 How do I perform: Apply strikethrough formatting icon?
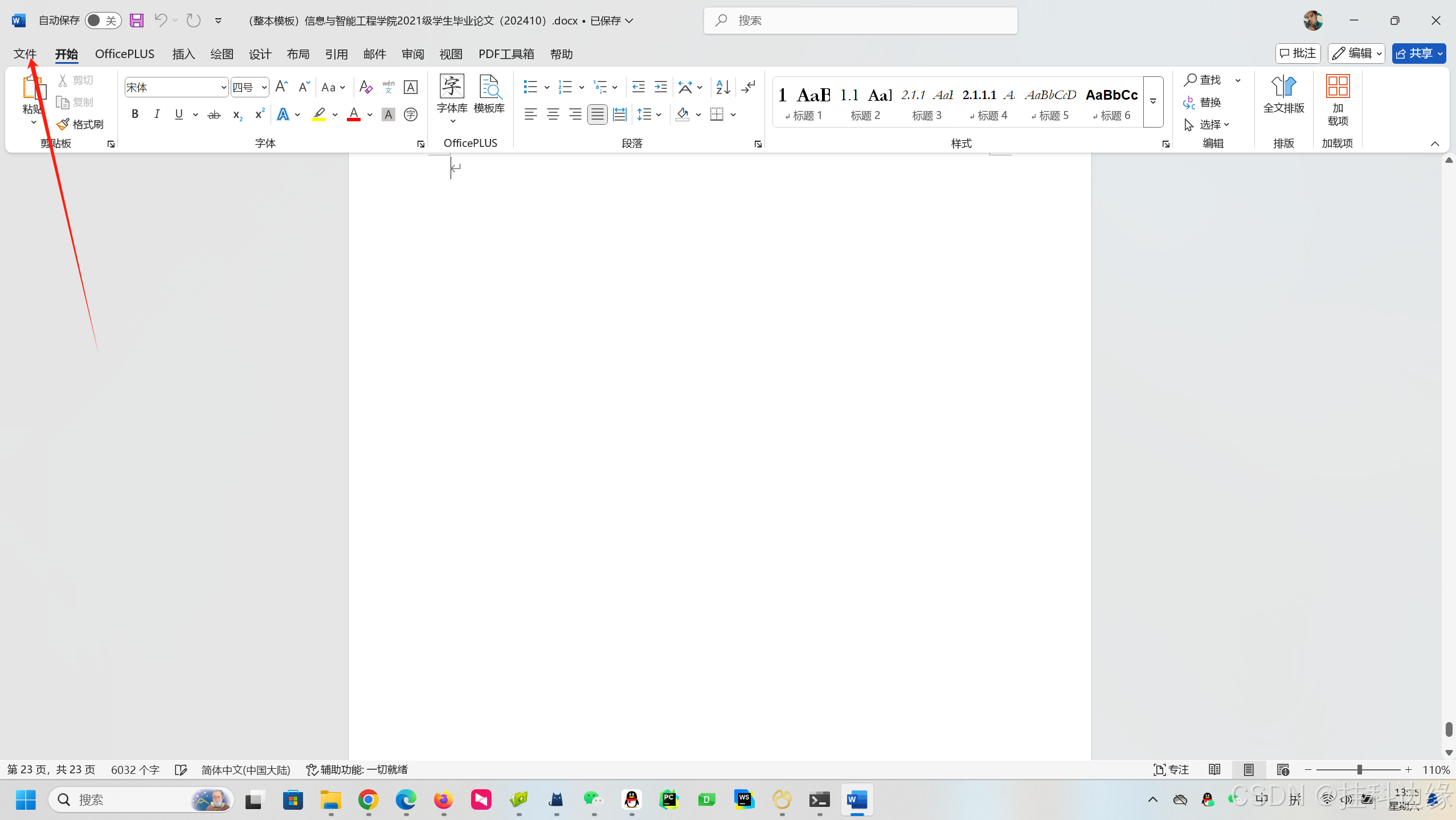214,114
